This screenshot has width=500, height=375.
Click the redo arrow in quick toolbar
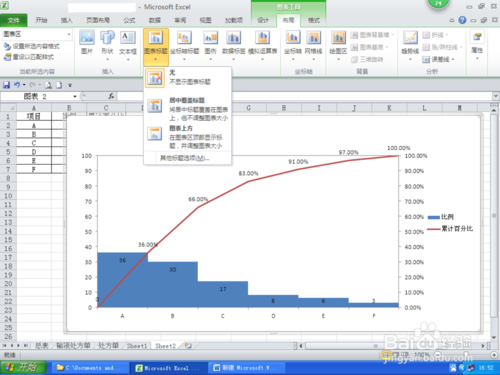coord(32,85)
